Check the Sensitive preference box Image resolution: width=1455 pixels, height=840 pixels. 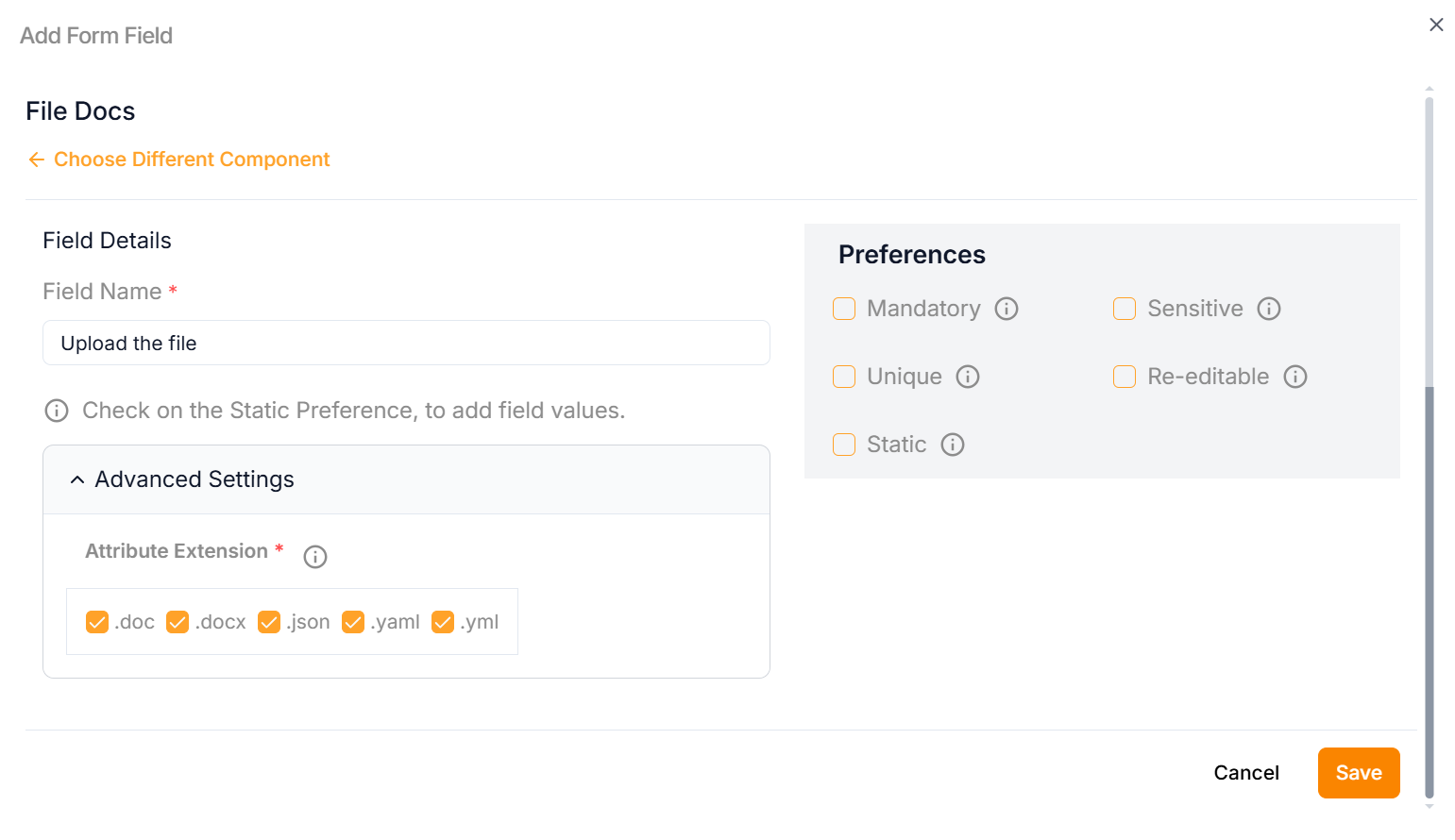point(1125,309)
